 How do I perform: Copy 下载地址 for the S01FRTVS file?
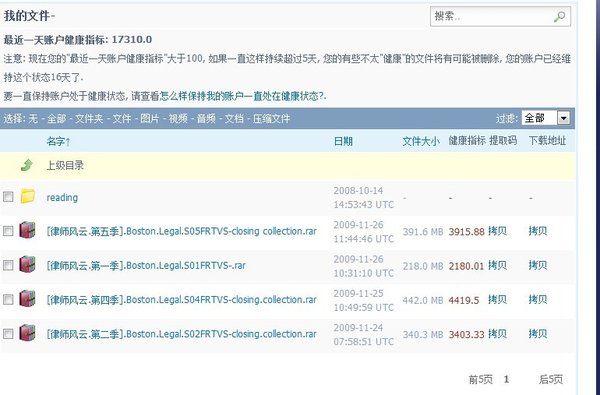coord(538,265)
